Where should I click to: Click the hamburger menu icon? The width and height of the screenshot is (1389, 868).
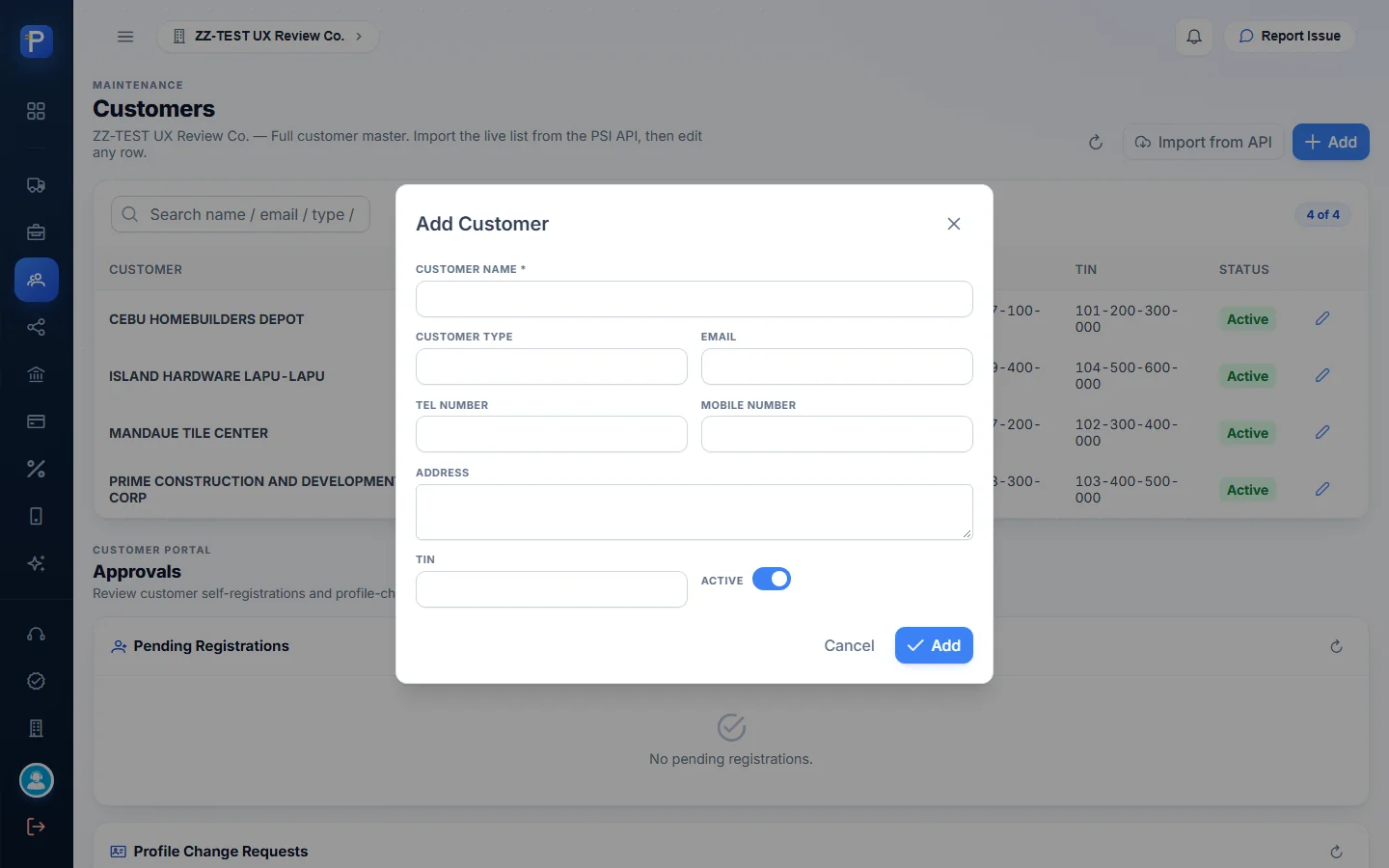coord(125,37)
